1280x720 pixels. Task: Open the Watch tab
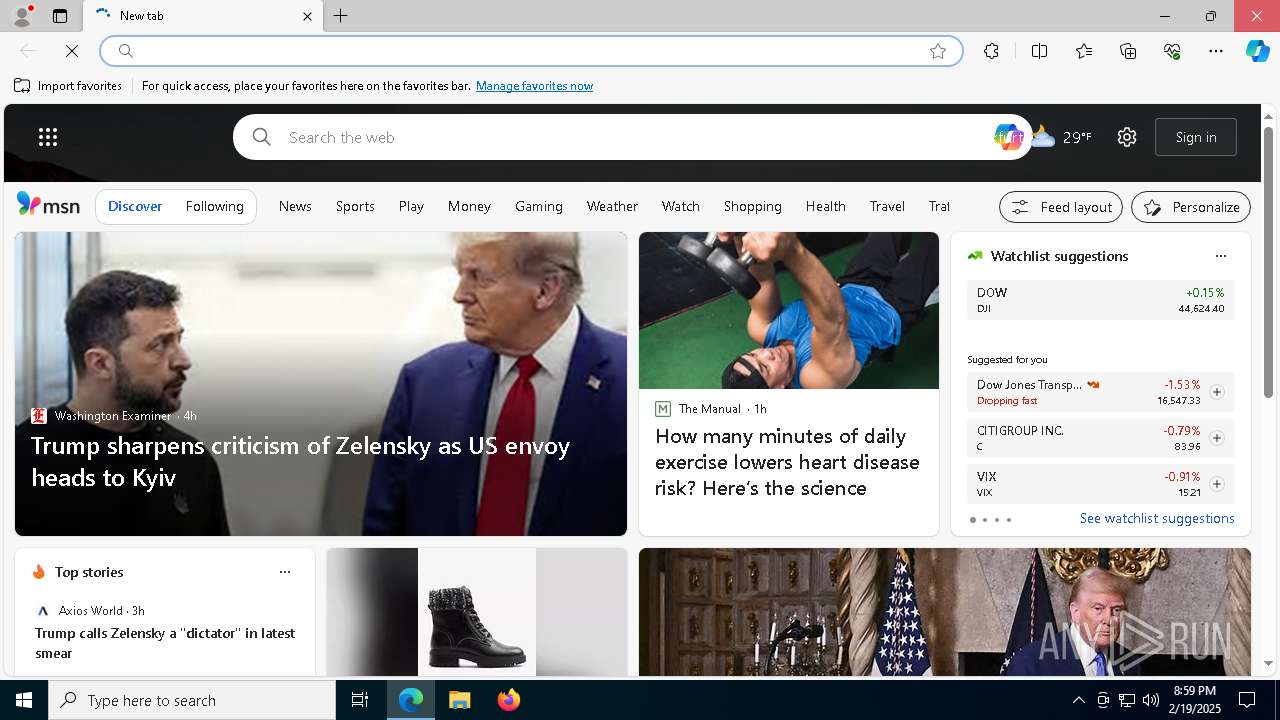[680, 206]
